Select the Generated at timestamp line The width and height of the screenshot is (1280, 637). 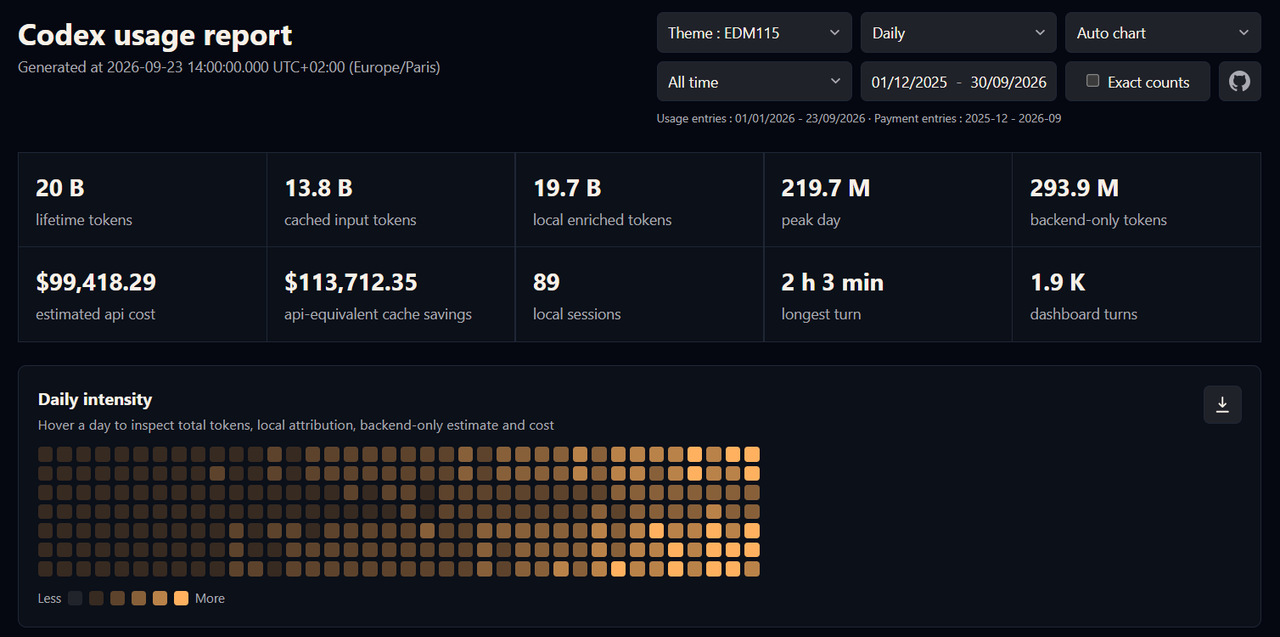(x=229, y=67)
